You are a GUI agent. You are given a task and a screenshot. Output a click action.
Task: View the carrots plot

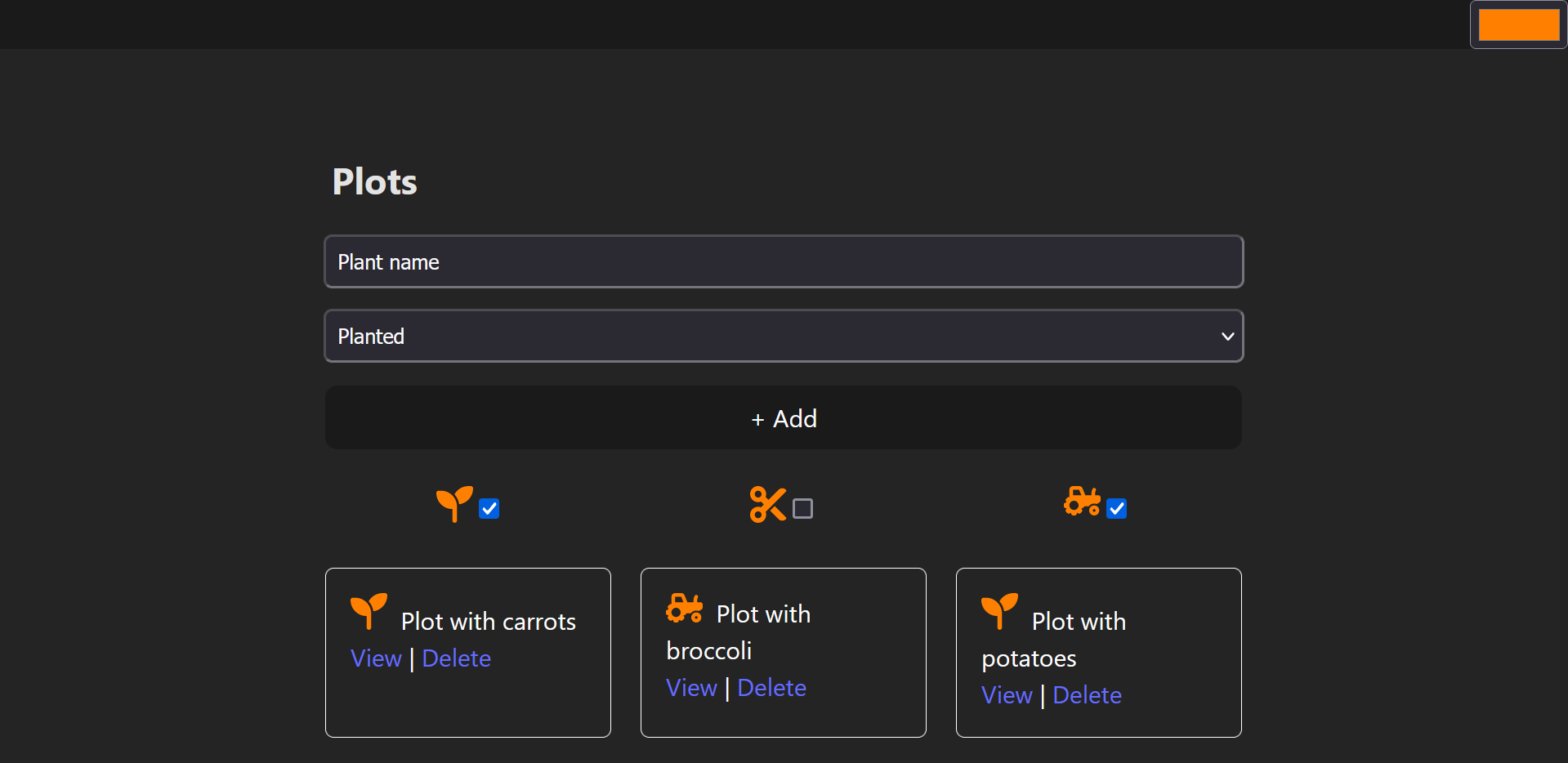coord(376,658)
